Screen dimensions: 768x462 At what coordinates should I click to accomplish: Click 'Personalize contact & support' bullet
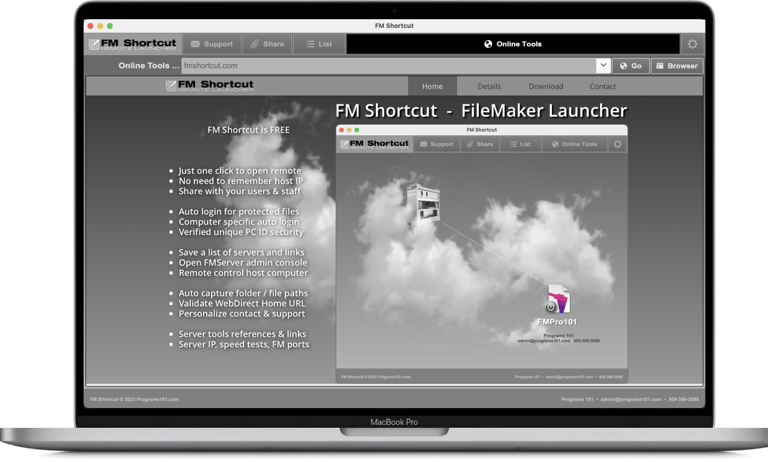coord(241,314)
